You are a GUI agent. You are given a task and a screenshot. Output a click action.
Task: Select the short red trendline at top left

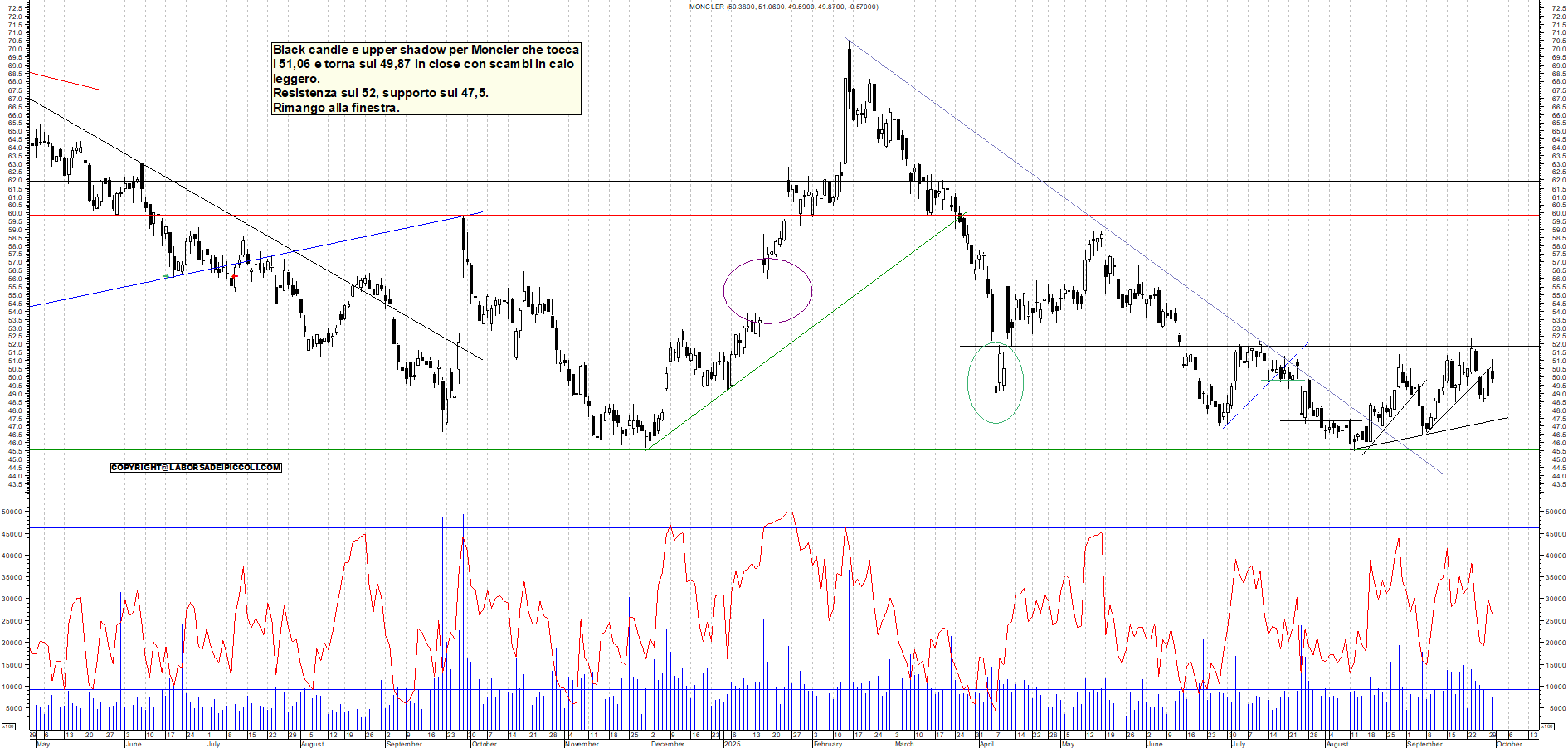click(x=65, y=81)
